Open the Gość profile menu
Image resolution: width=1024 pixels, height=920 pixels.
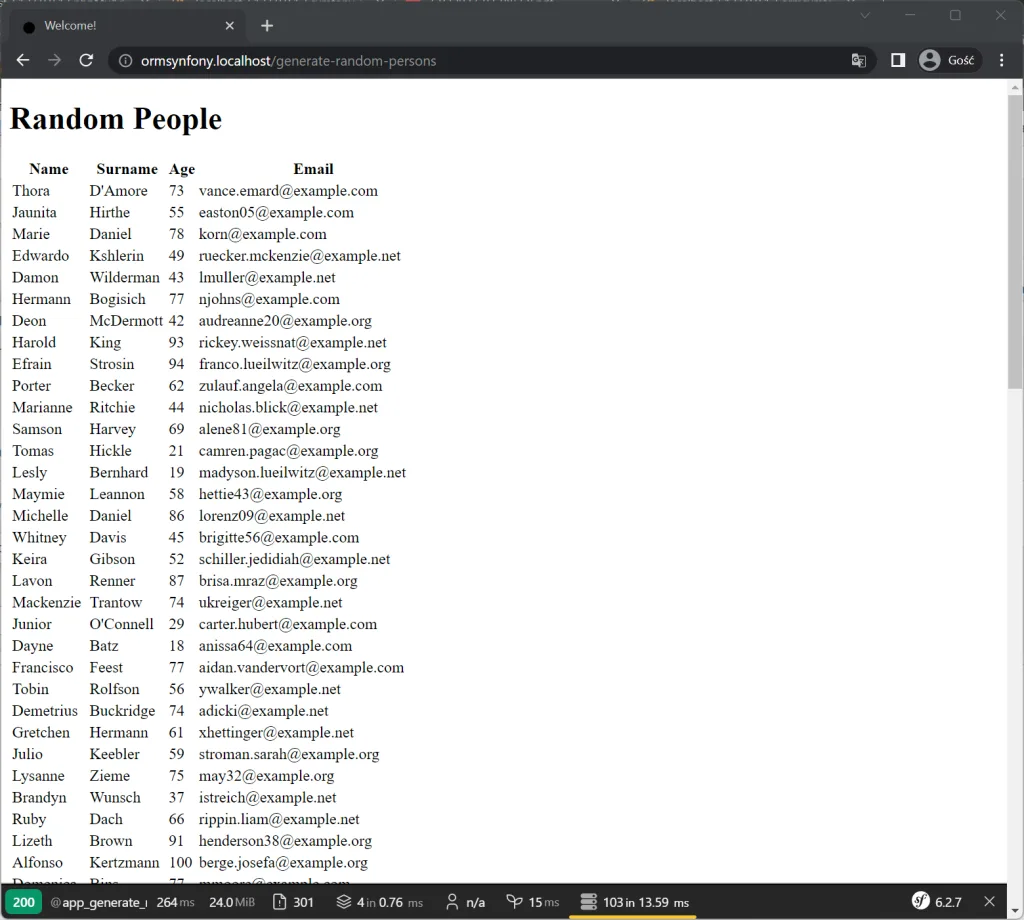tap(948, 61)
